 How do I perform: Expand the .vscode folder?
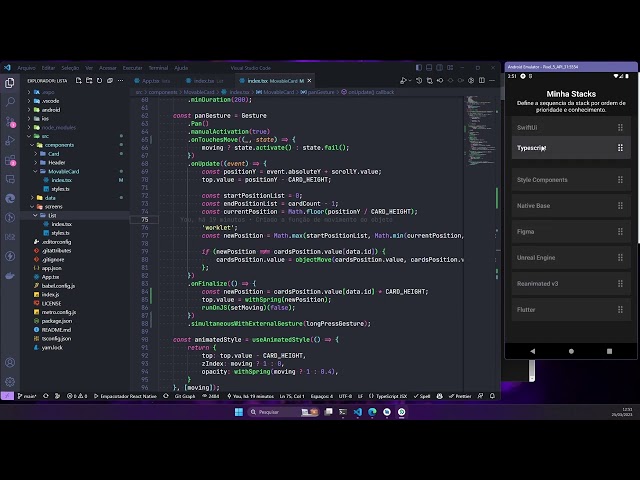click(50, 101)
